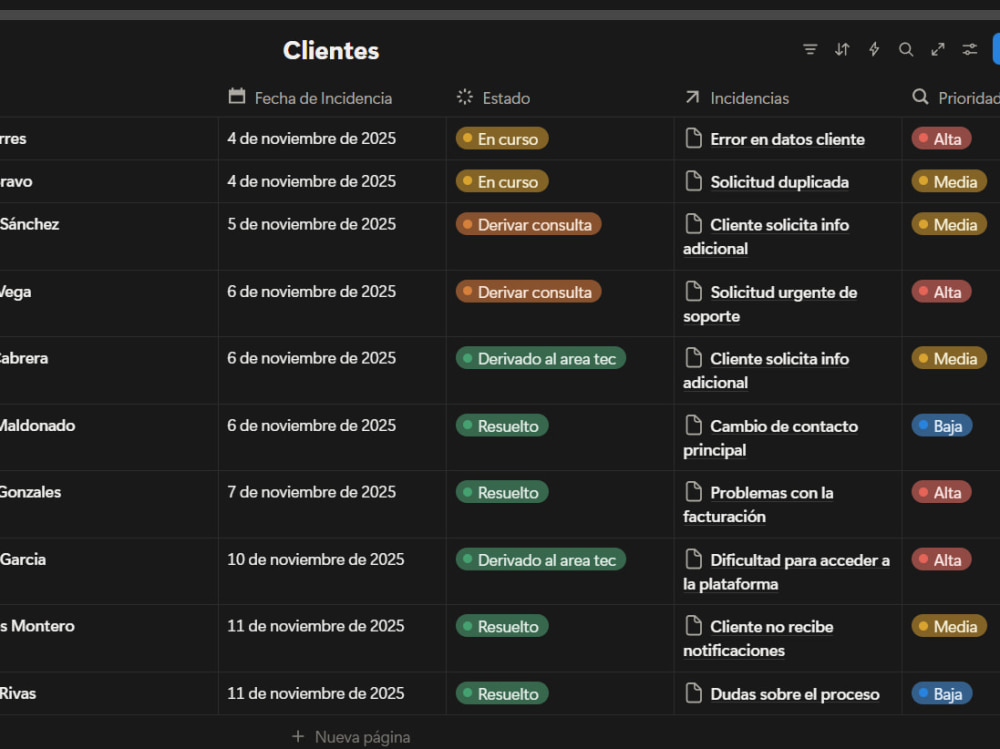Change the Derivado al area tec status in Garcia row

click(540, 560)
